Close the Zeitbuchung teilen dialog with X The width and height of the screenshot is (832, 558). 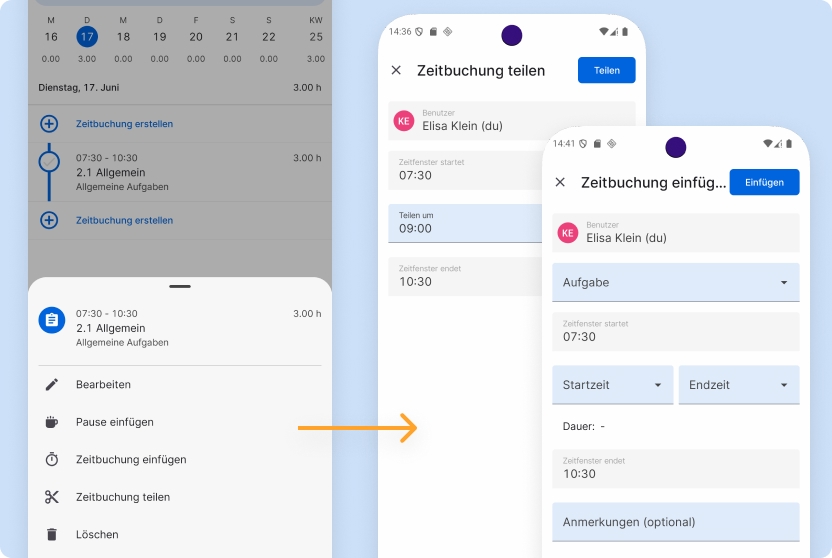point(396,70)
